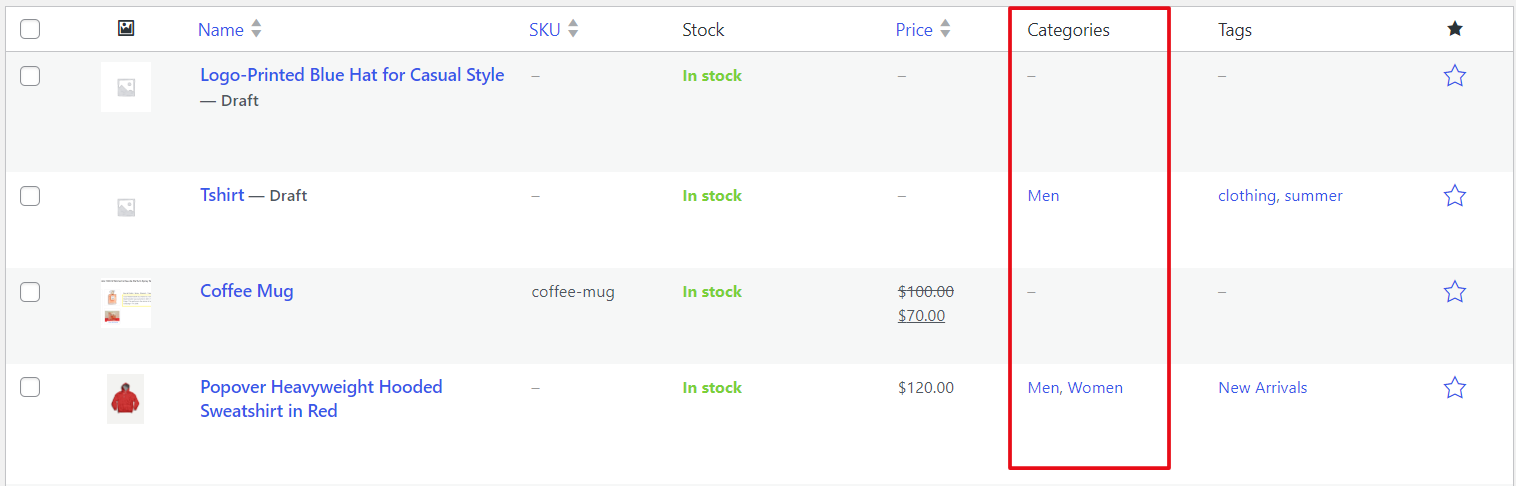The width and height of the screenshot is (1516, 486).
Task: Tick the Coffee Mug row checkbox
Action: click(30, 292)
